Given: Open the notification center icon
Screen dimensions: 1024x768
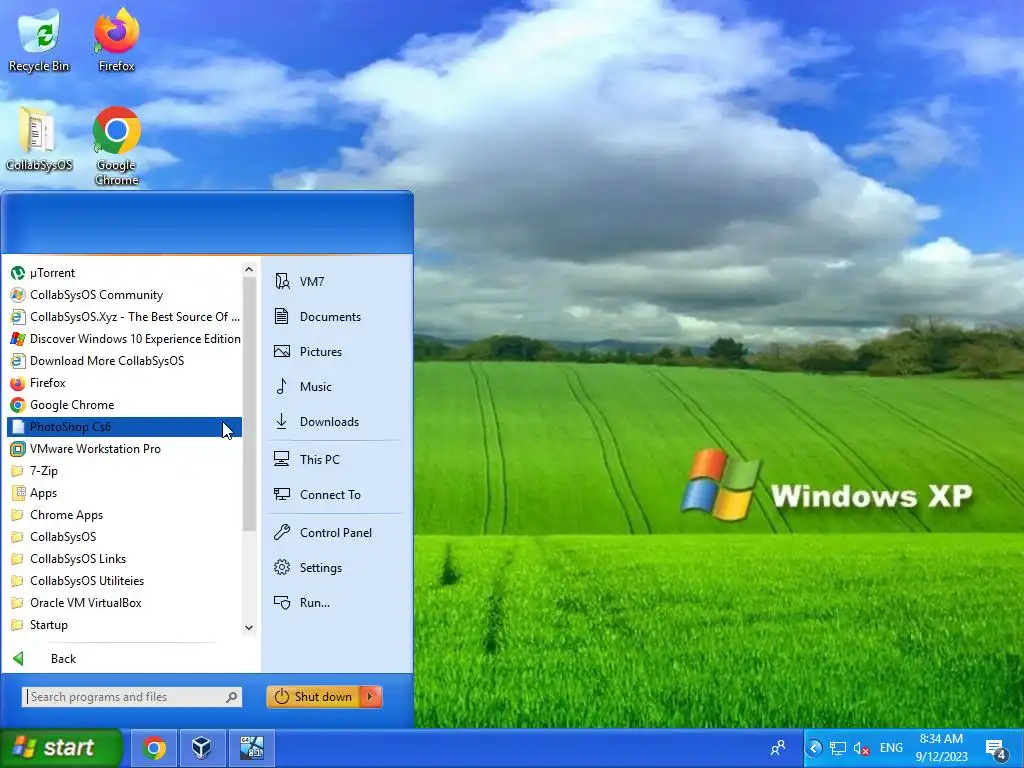Looking at the screenshot, I should point(997,749).
